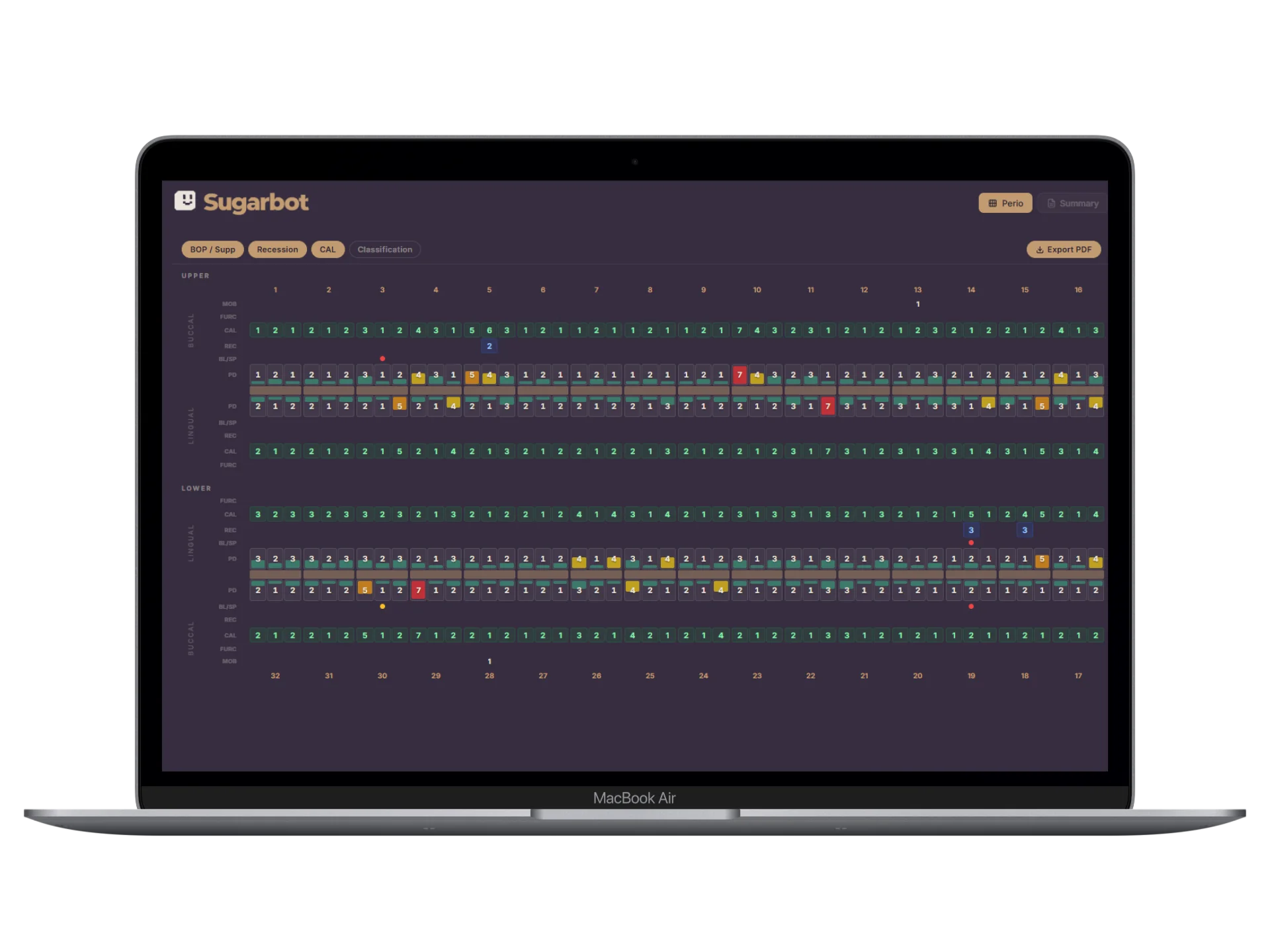Select lower tooth number 32 label
Viewport: 1270px width, 952px height.
(x=275, y=676)
